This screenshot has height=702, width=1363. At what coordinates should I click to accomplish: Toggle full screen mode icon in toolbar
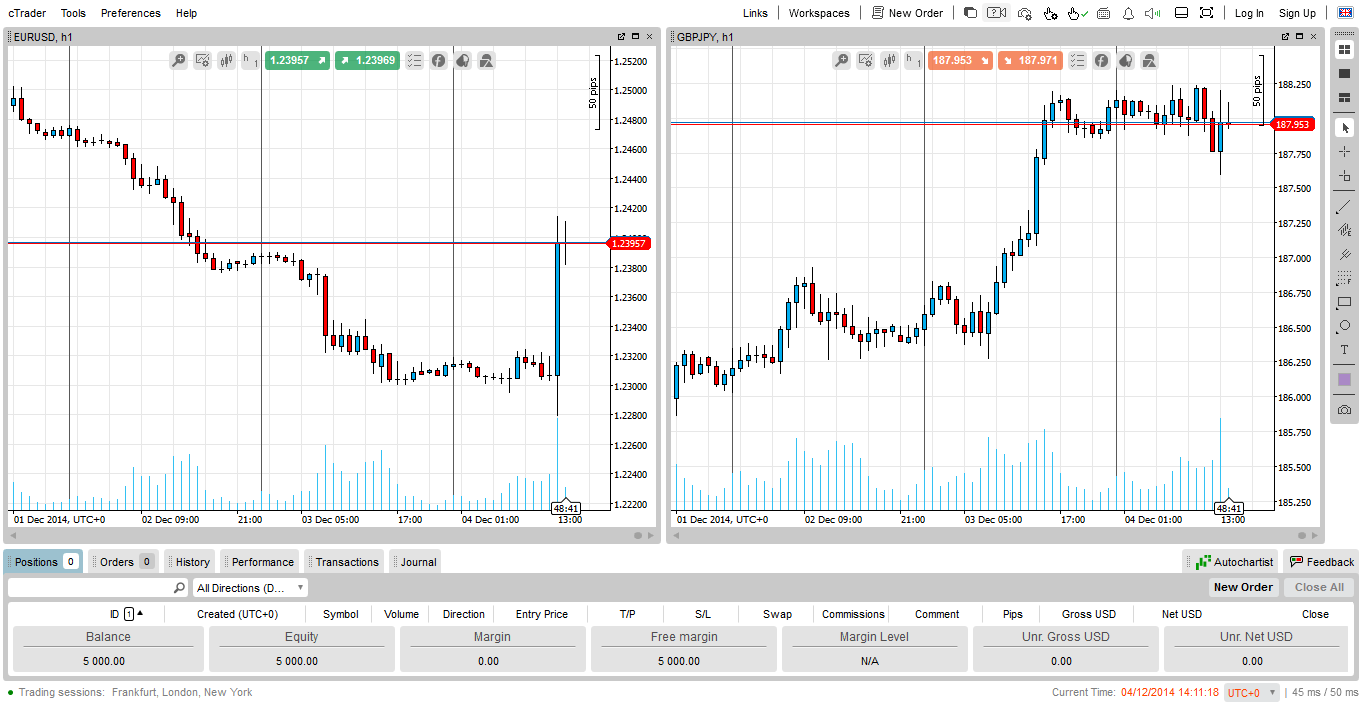click(1206, 13)
